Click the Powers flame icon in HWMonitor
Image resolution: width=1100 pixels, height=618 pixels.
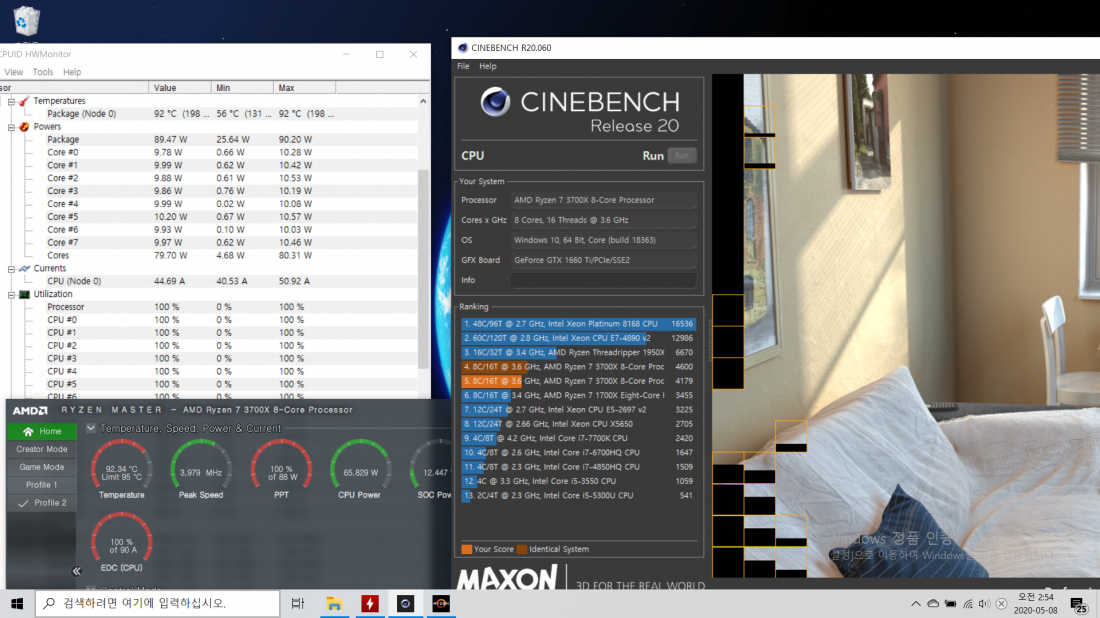24,127
